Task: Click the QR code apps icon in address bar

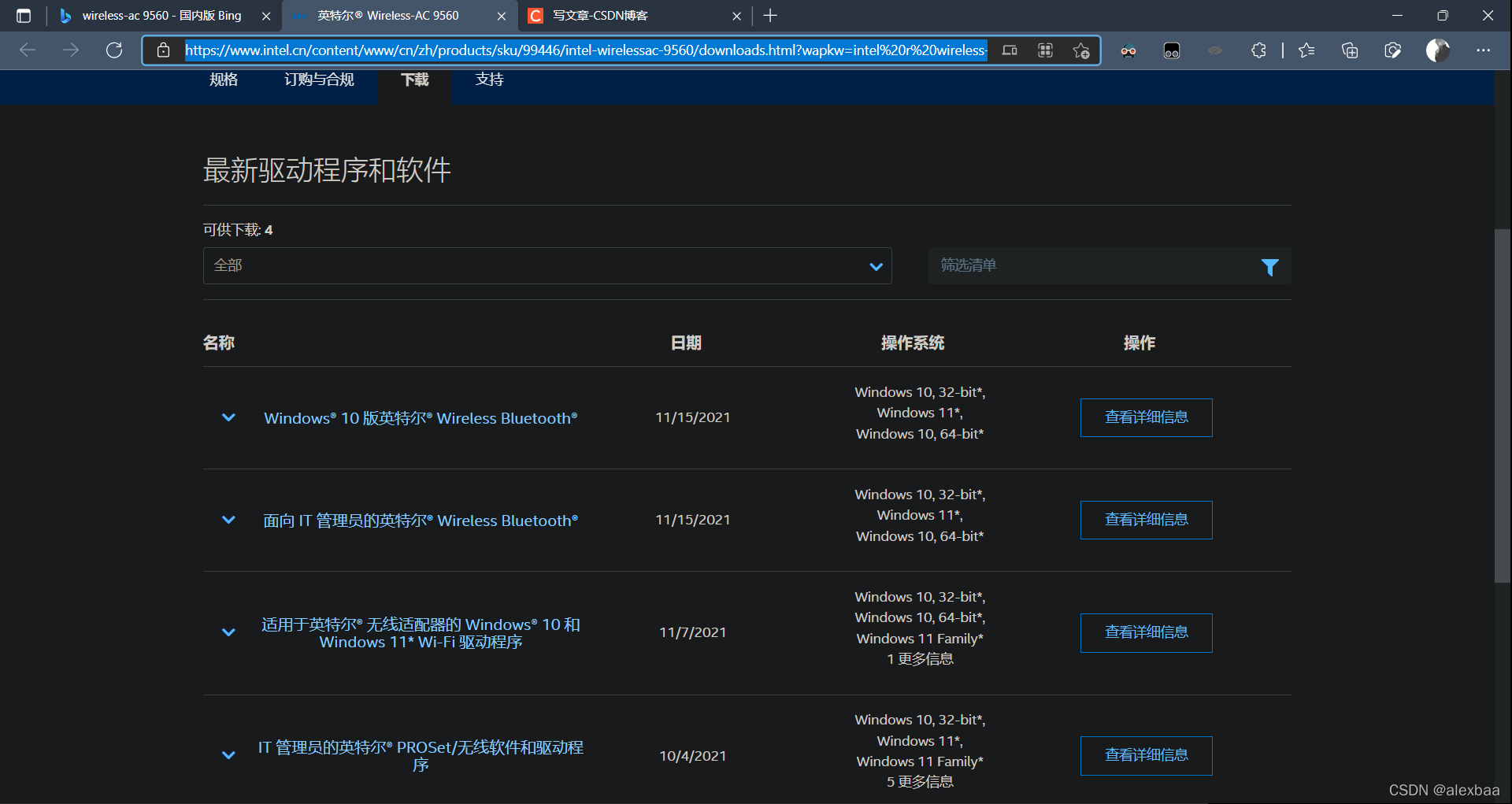Action: tap(1045, 50)
